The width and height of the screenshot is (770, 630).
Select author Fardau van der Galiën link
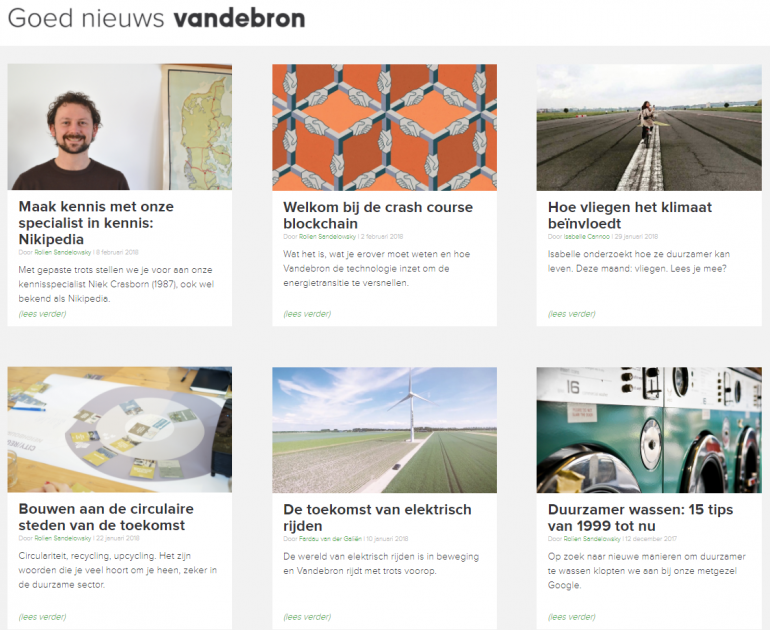click(x=330, y=539)
